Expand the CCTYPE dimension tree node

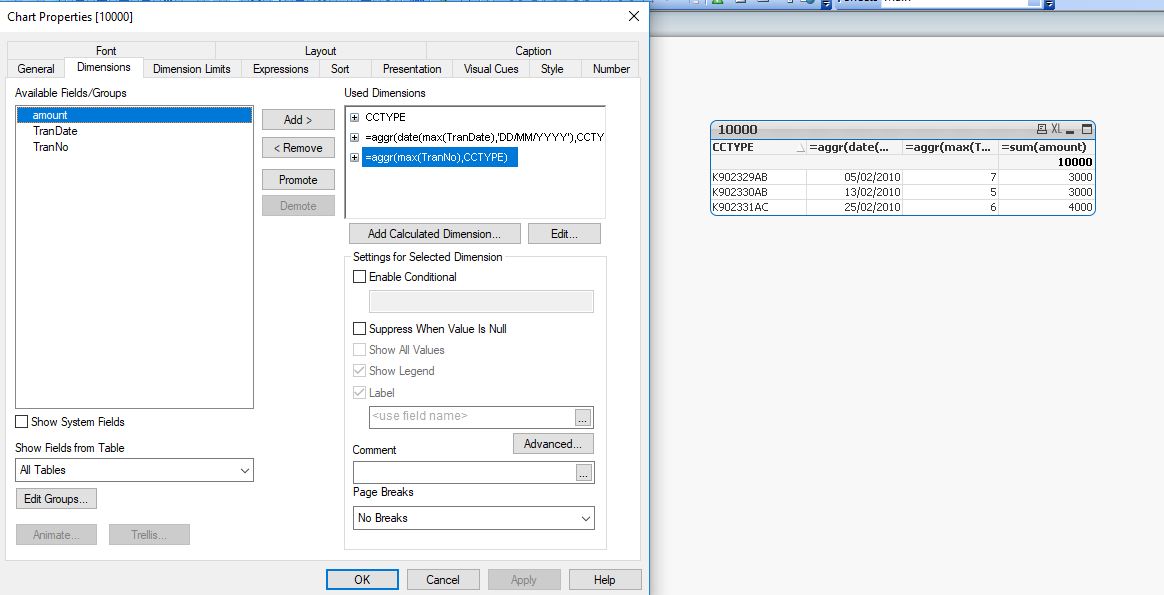354,117
